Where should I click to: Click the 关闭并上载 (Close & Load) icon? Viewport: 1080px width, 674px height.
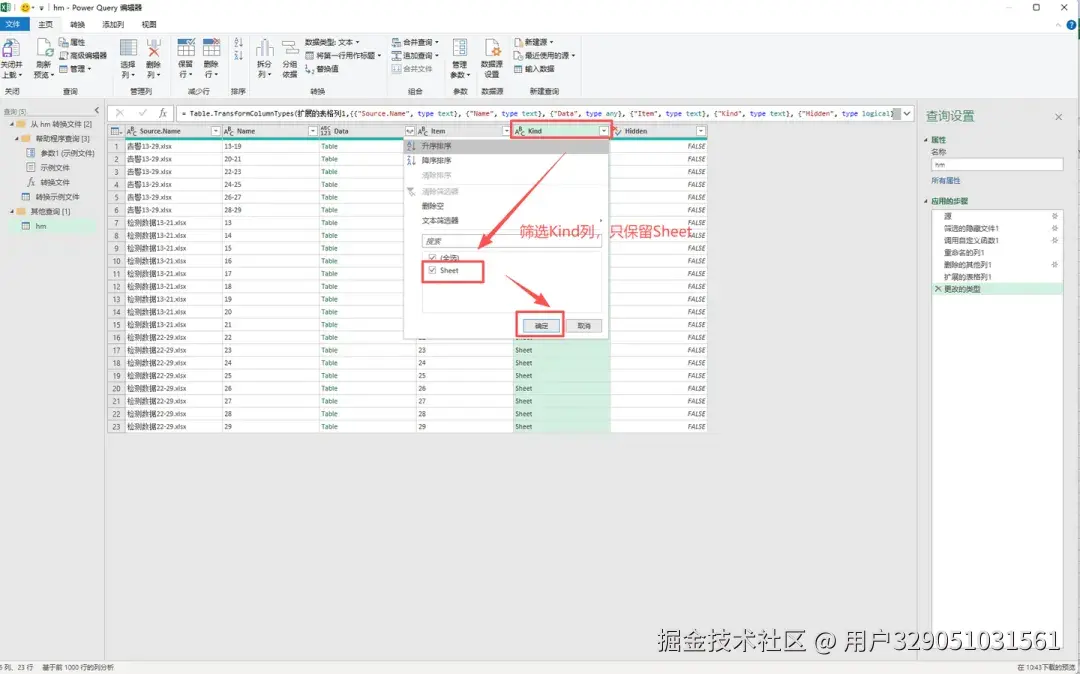(13, 56)
